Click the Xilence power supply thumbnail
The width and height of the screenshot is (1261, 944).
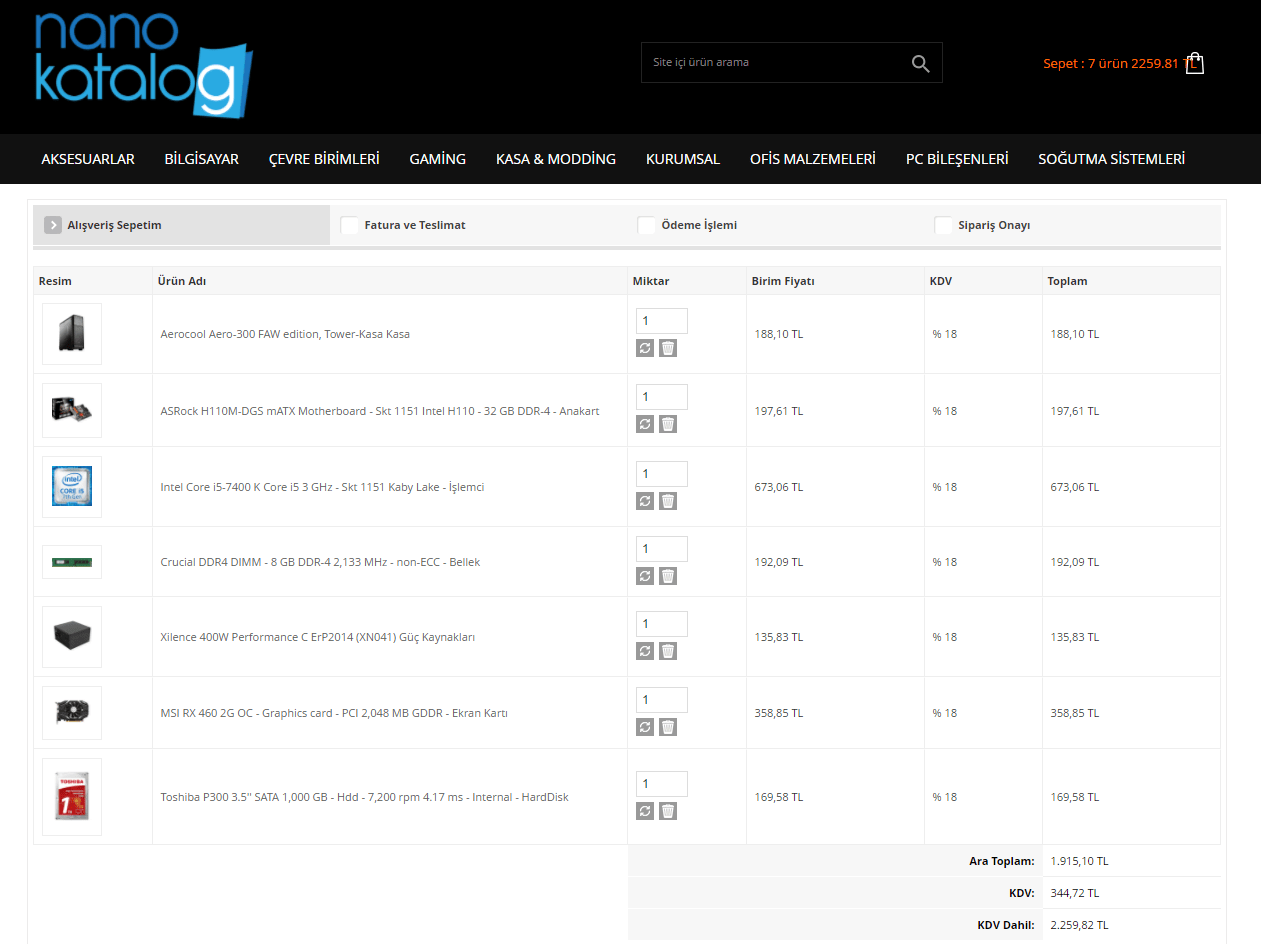[72, 637]
